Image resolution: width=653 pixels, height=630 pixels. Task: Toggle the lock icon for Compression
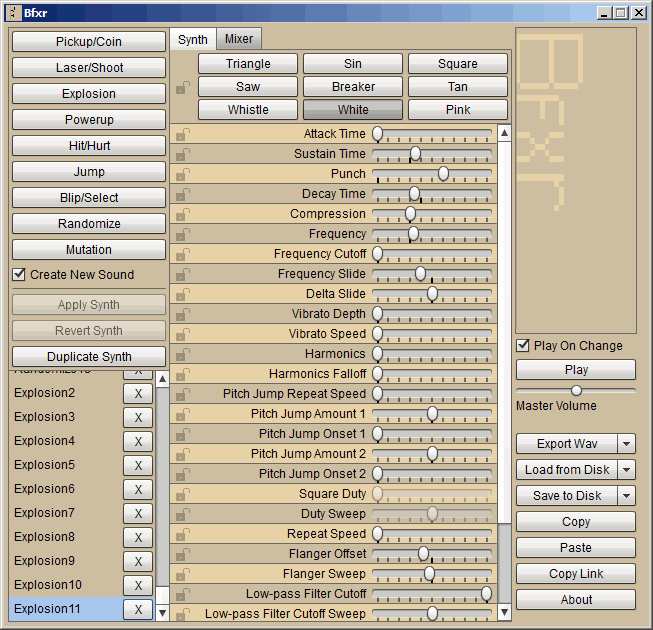(x=182, y=214)
